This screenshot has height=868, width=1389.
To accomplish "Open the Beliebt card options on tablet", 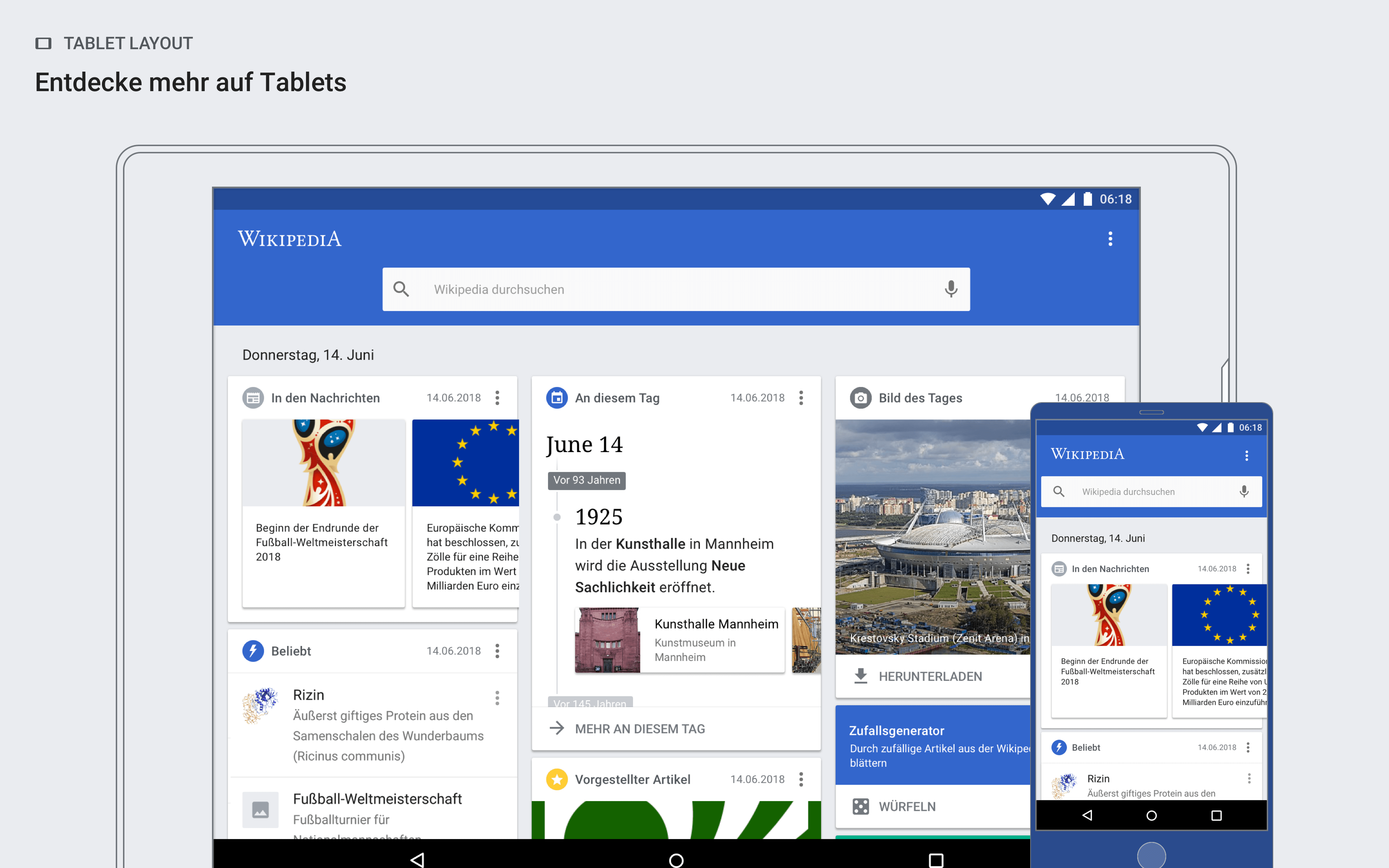I will click(498, 651).
